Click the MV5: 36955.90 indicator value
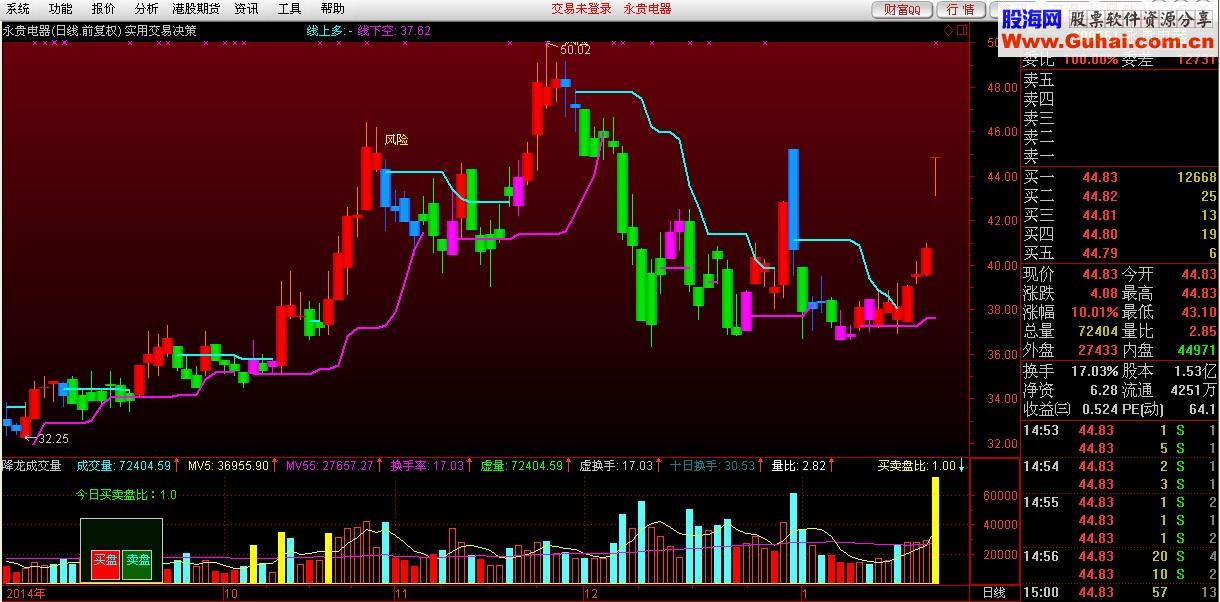Screen dimensions: 1220x602 (228, 466)
